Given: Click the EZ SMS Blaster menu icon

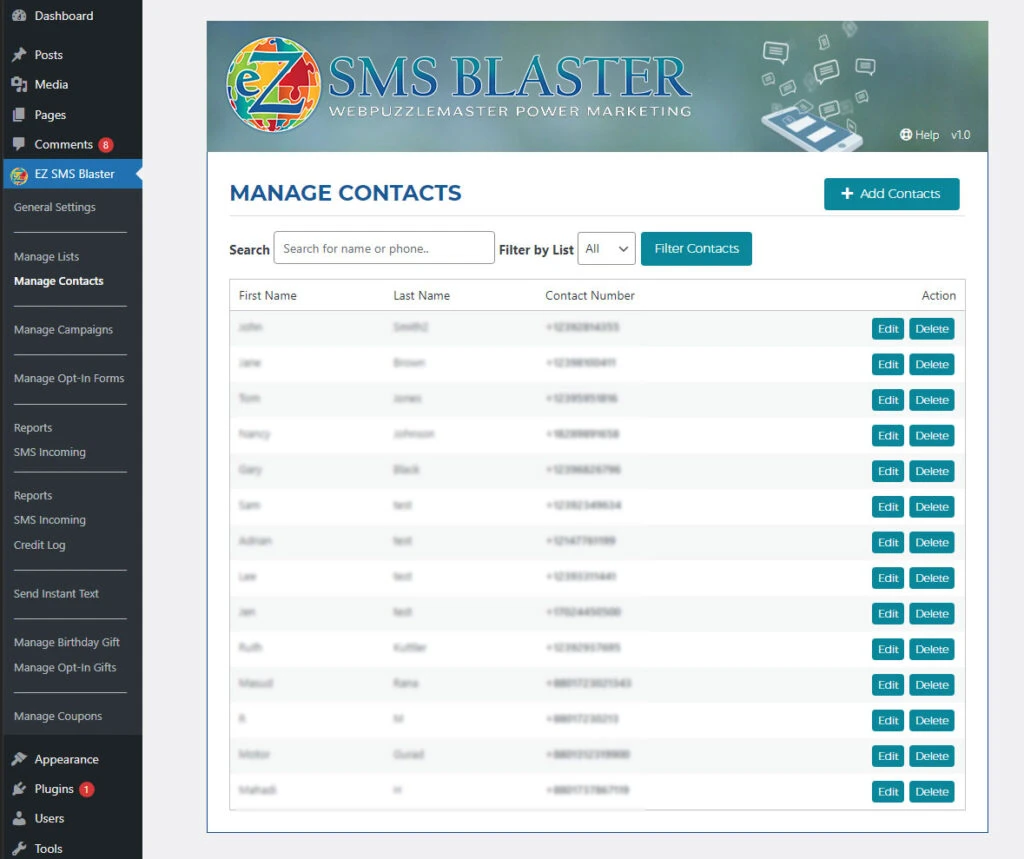Looking at the screenshot, I should coord(19,174).
